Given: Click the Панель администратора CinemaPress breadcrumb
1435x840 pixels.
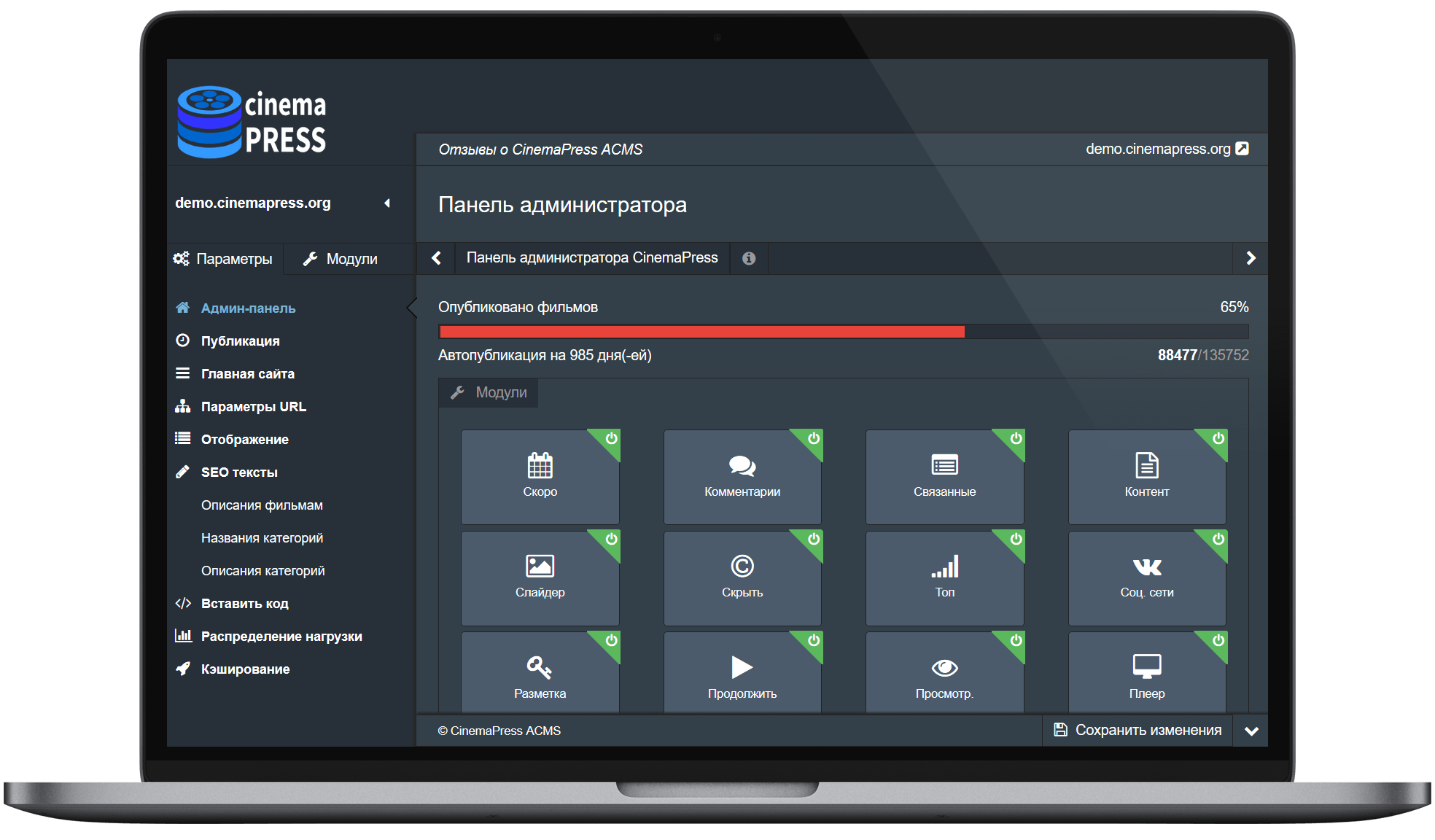Looking at the screenshot, I should click(x=592, y=258).
